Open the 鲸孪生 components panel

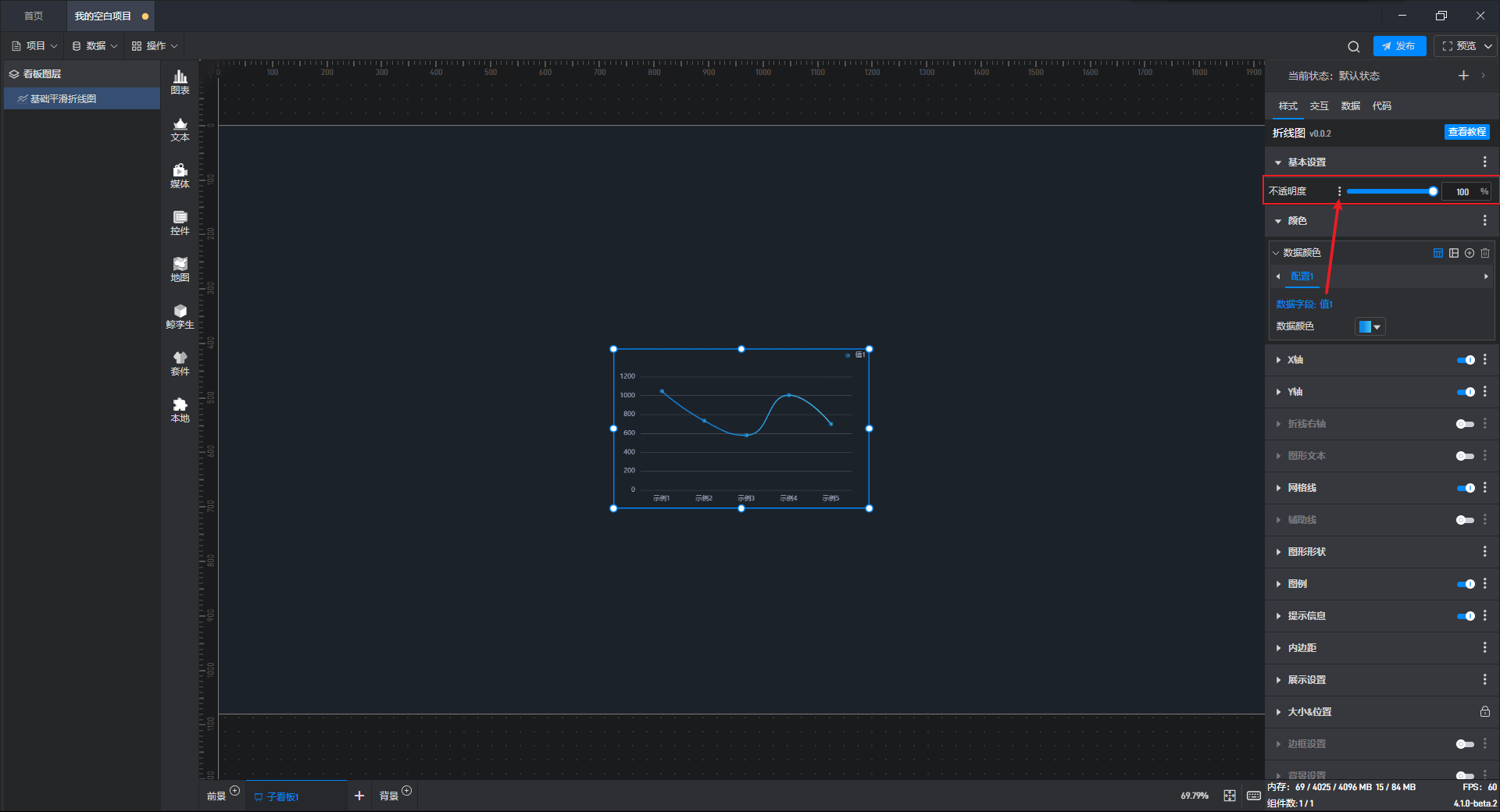[x=180, y=316]
